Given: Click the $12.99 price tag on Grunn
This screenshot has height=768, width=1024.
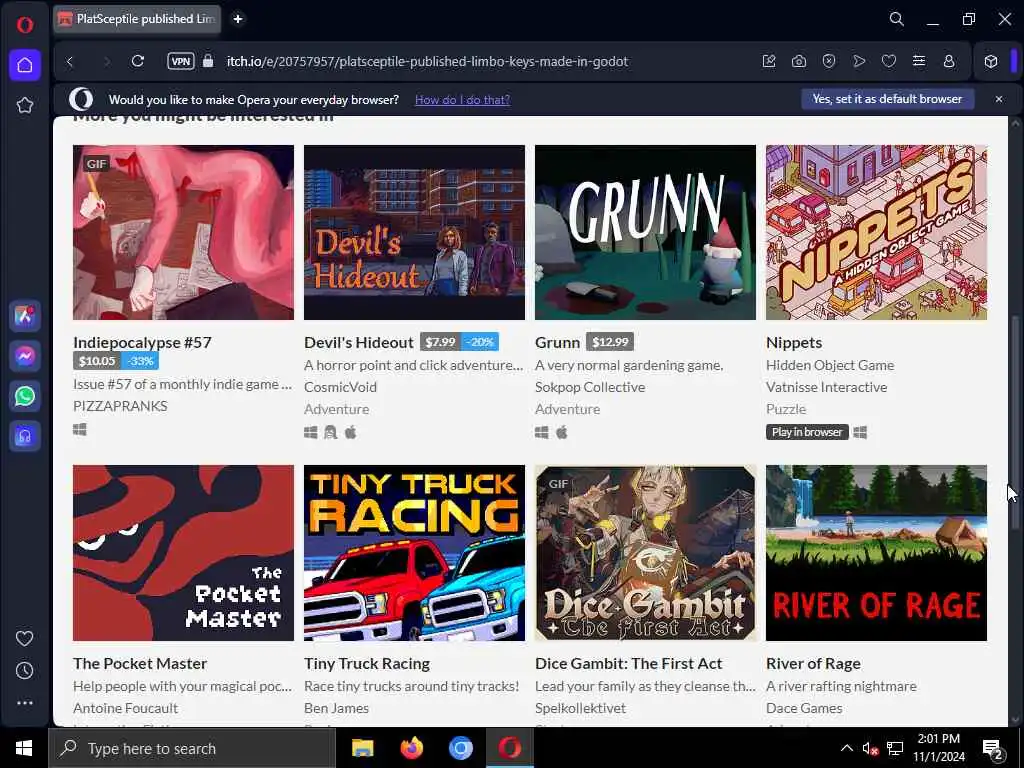Looking at the screenshot, I should 610,342.
